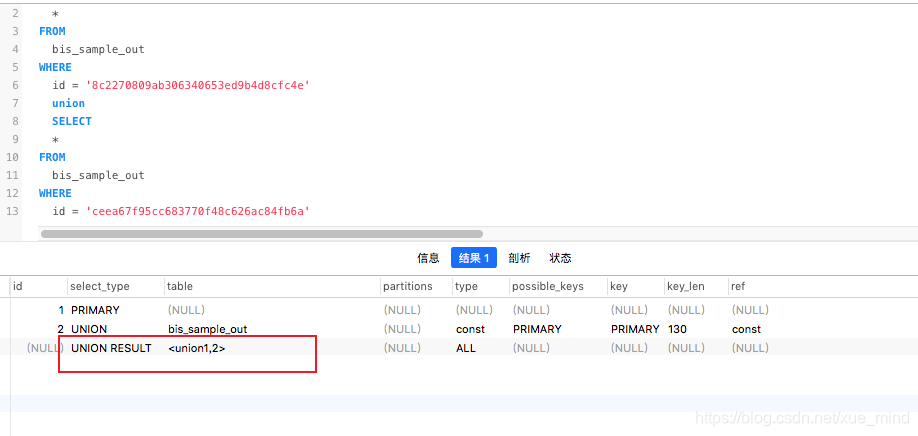Click the <union1,2> table cell

tap(197, 348)
